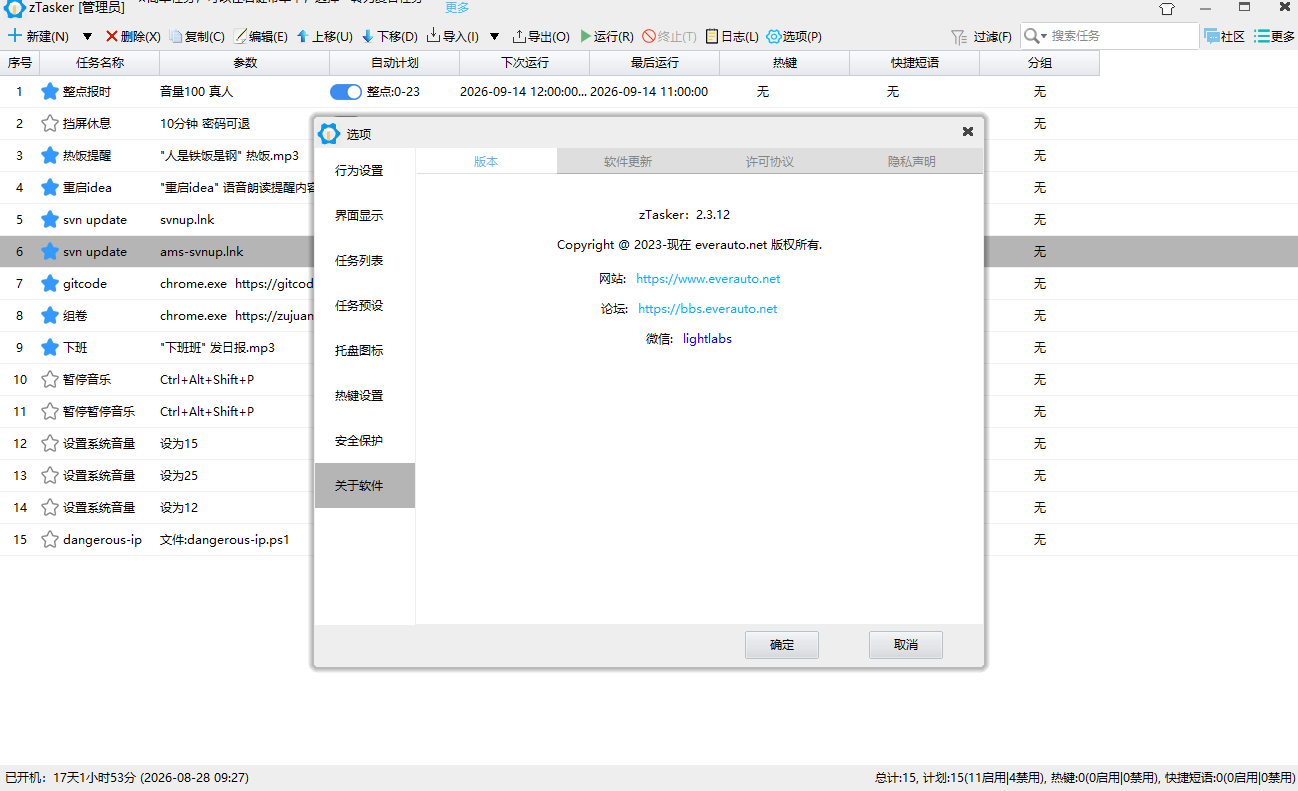The width and height of the screenshot is (1298, 791).
Task: Click the 选项(P) gear icon
Action: (774, 36)
